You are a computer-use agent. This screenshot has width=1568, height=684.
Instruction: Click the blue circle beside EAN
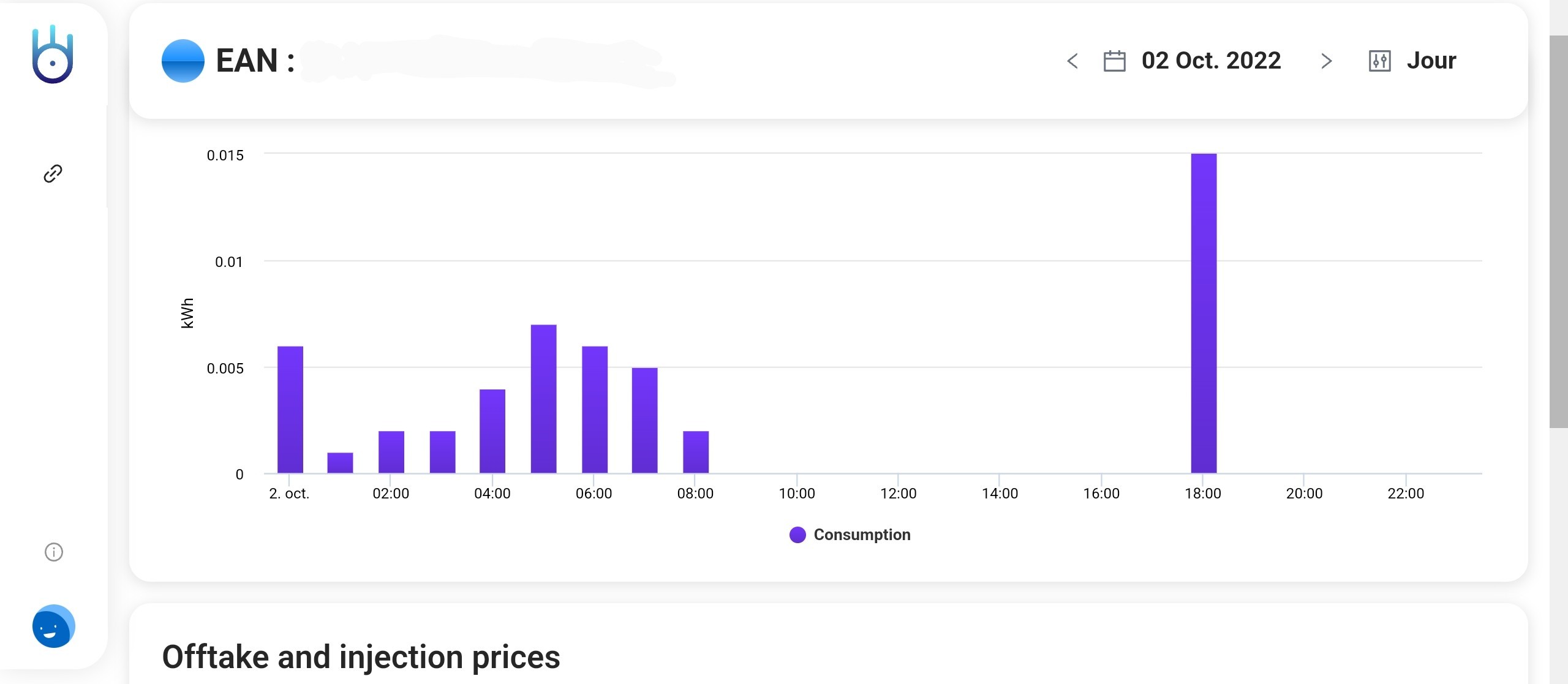click(183, 61)
